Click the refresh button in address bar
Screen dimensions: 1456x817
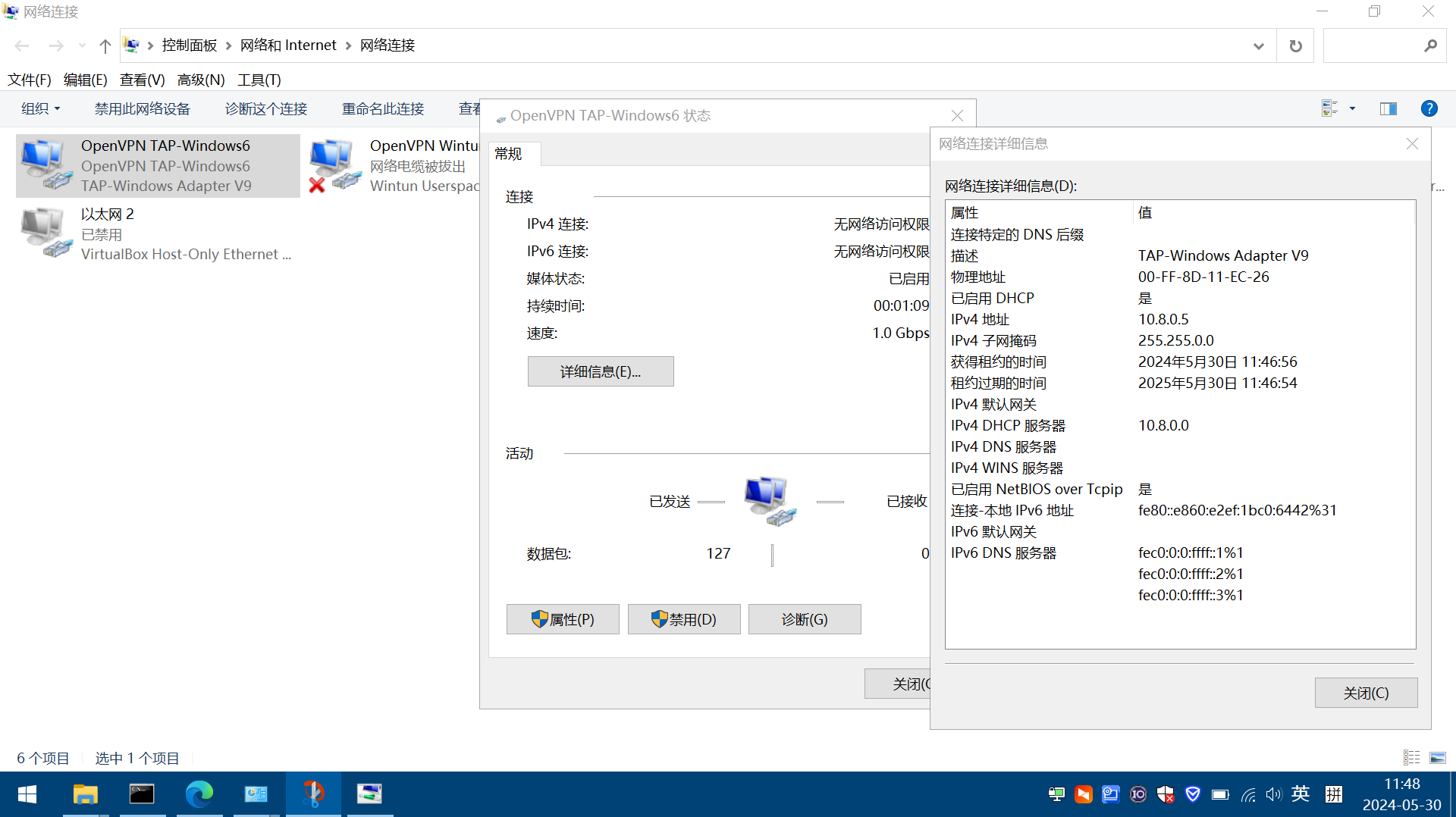tap(1295, 45)
